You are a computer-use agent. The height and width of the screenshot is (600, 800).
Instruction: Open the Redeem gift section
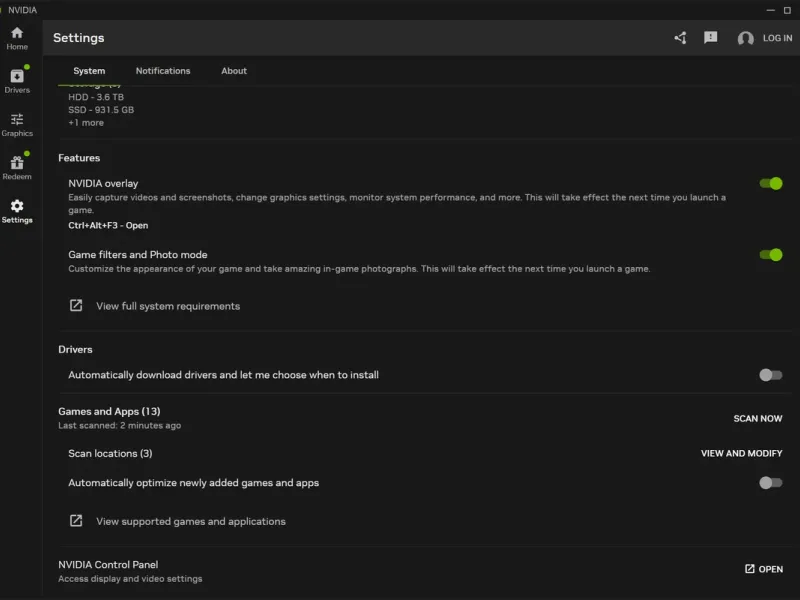tap(17, 168)
